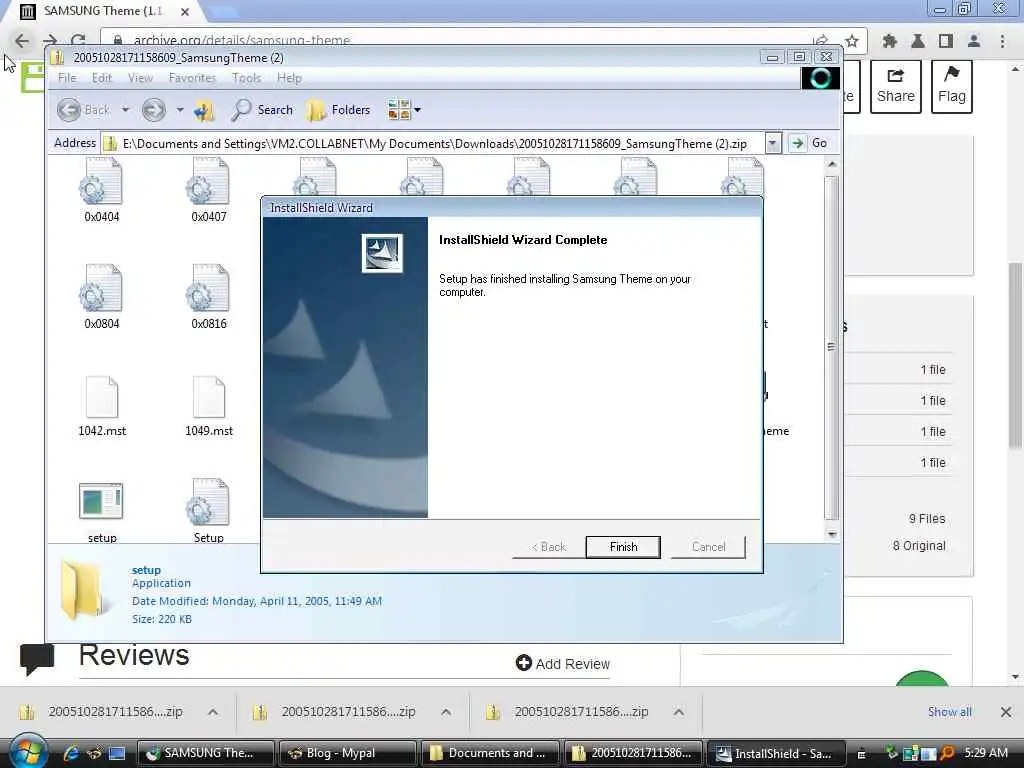The height and width of the screenshot is (768, 1024).
Task: Click the Flag button on archive.org page
Action: coord(952,86)
